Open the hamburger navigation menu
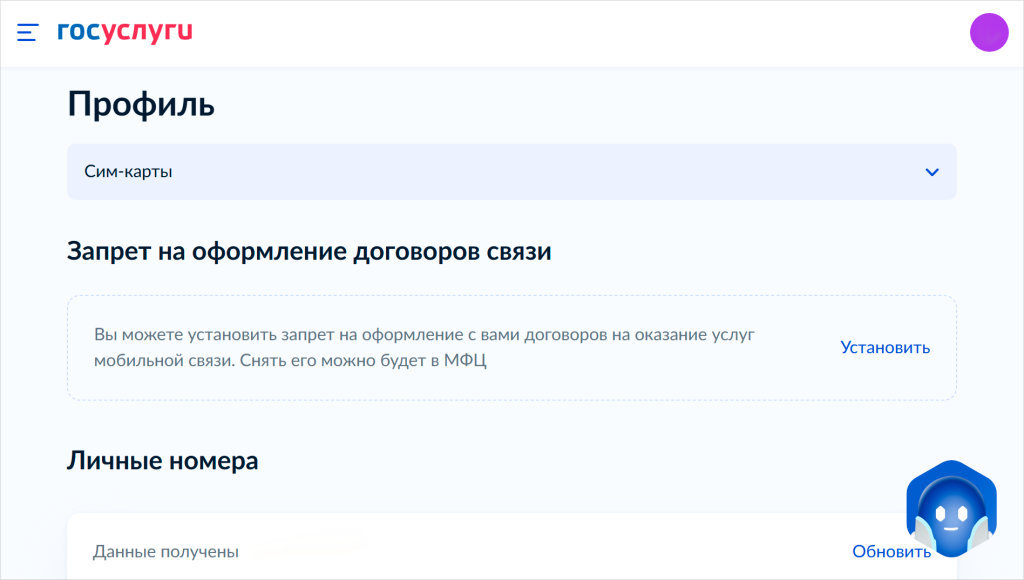The image size is (1024, 580). point(27,32)
